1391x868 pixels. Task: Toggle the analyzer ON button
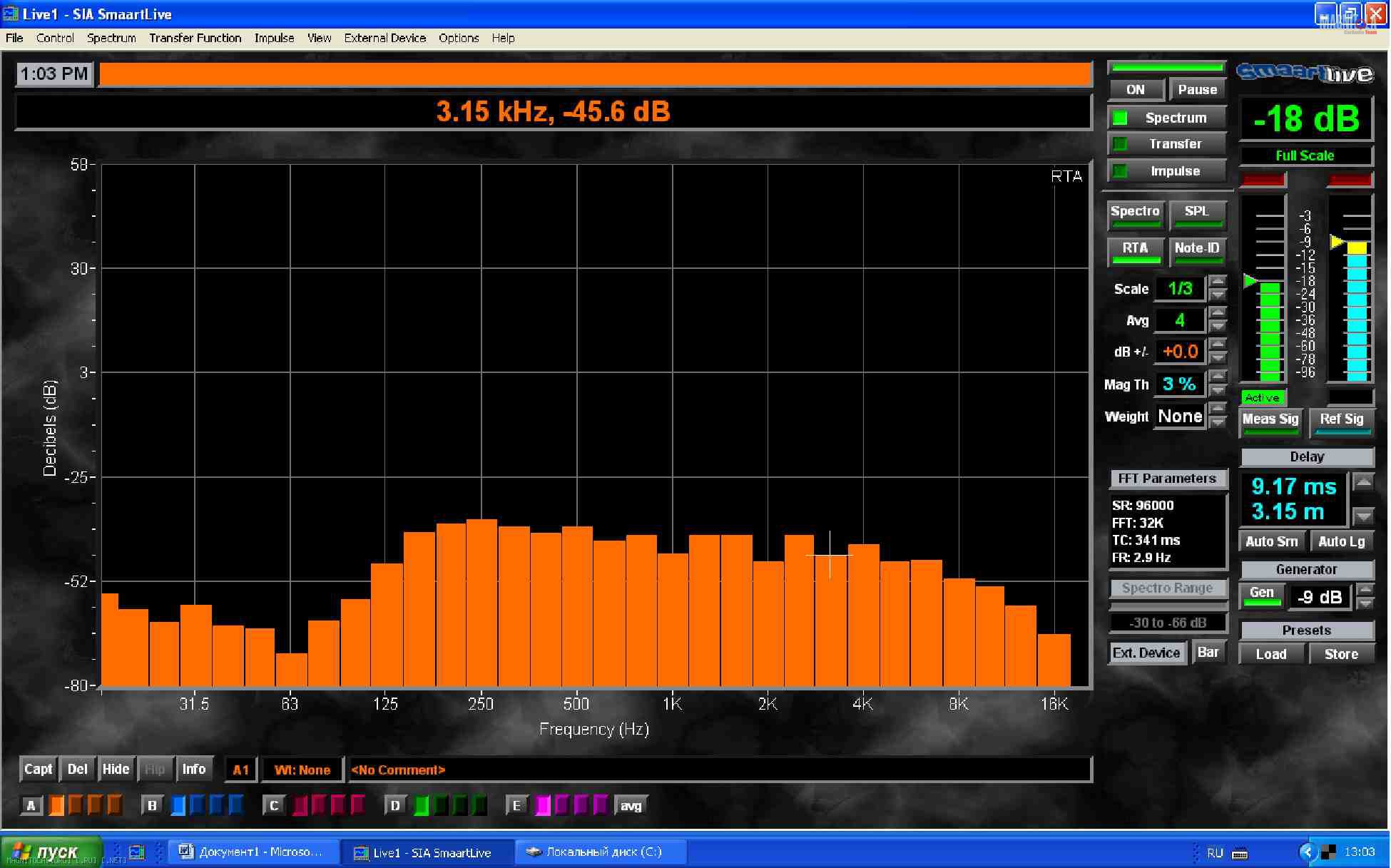1136,90
